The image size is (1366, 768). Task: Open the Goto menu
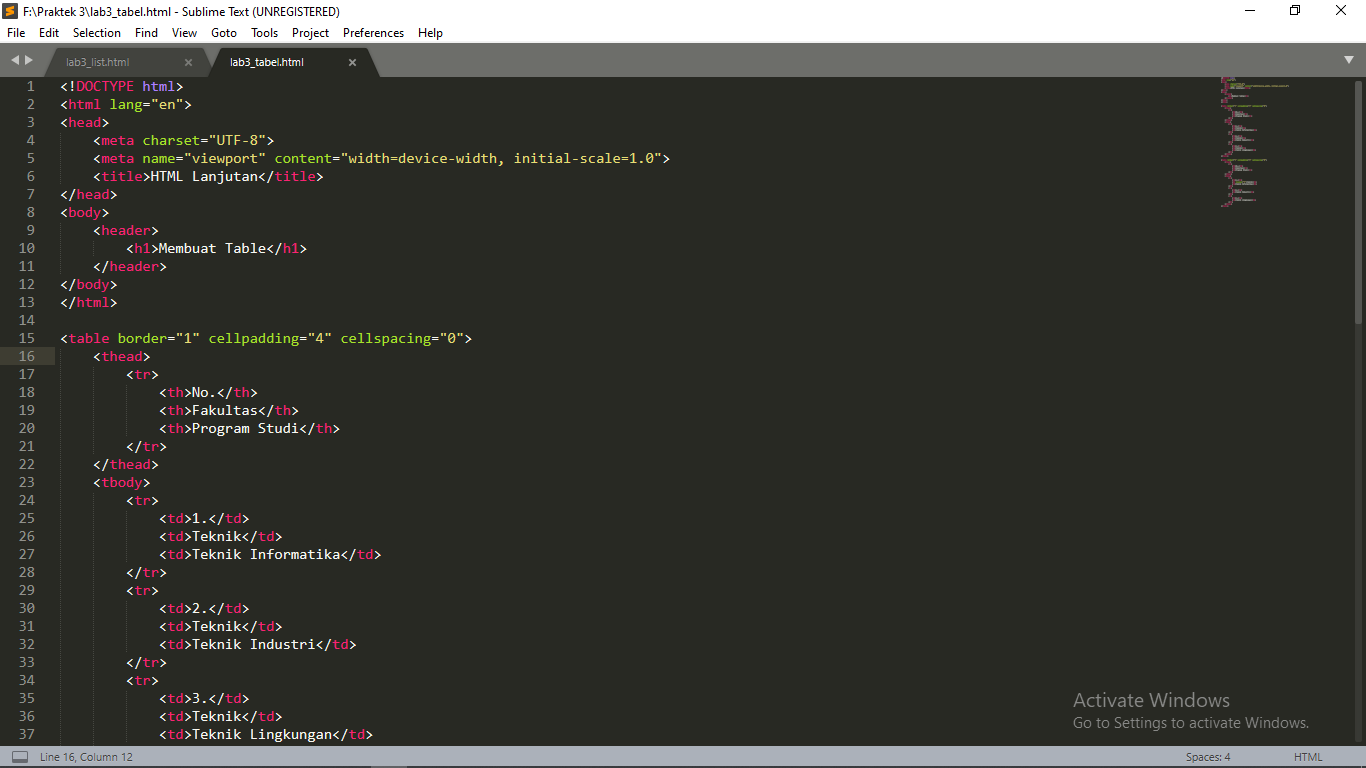(x=224, y=33)
